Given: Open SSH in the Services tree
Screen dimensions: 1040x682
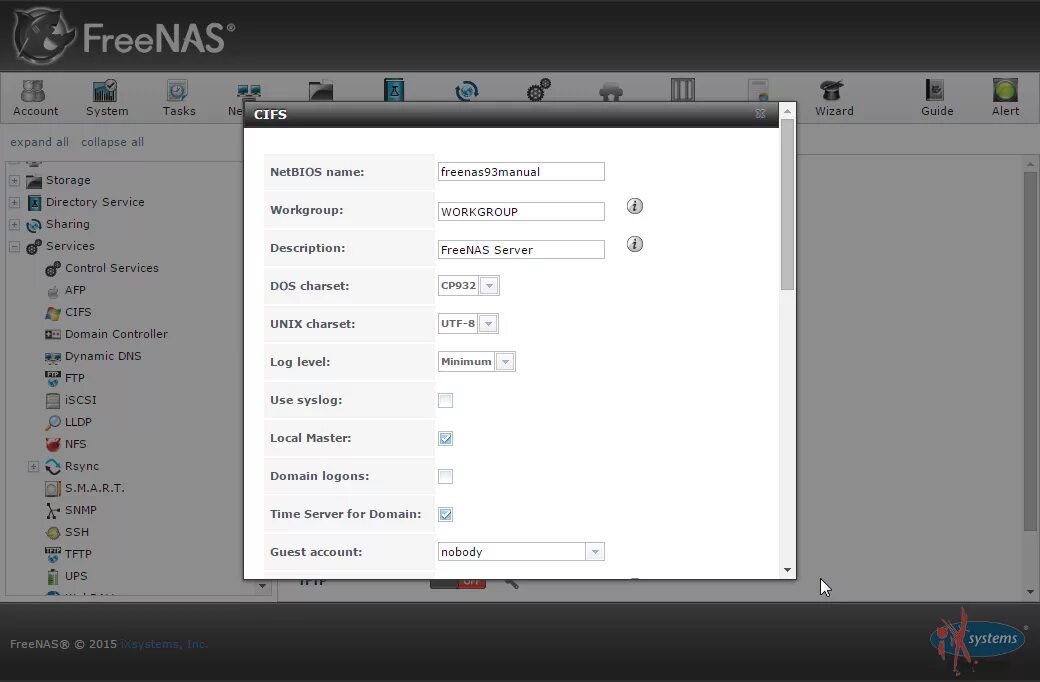Looking at the screenshot, I should (76, 531).
